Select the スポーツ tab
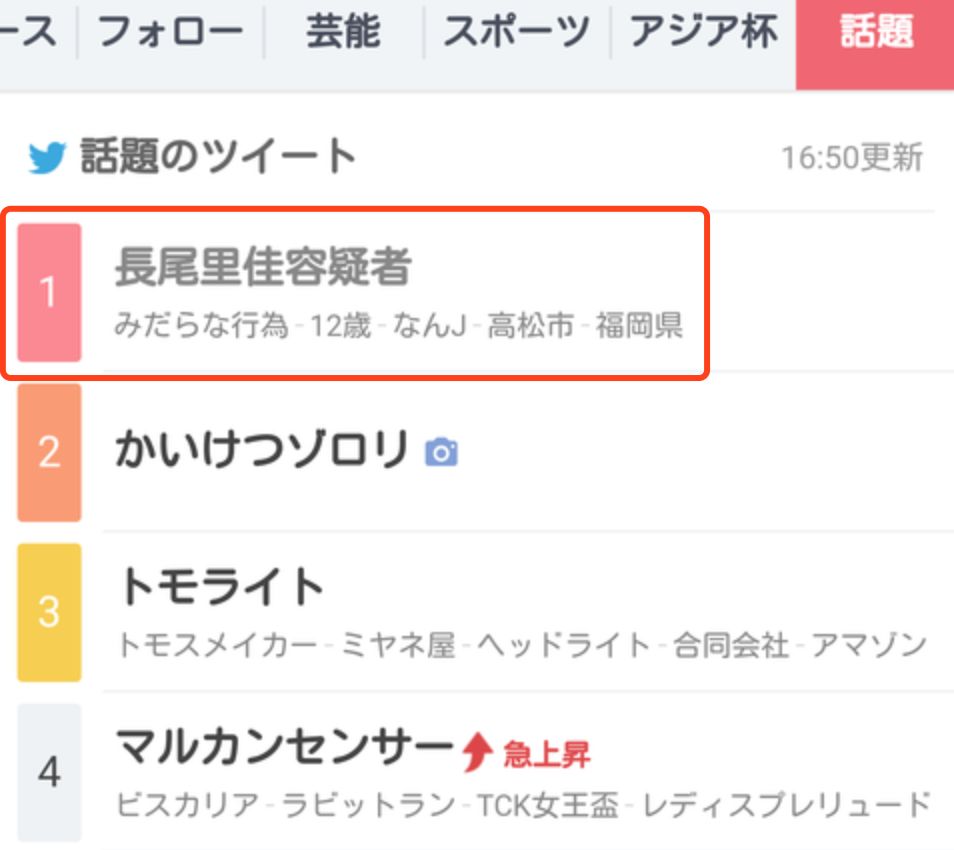The height and width of the screenshot is (850, 954). 517,34
